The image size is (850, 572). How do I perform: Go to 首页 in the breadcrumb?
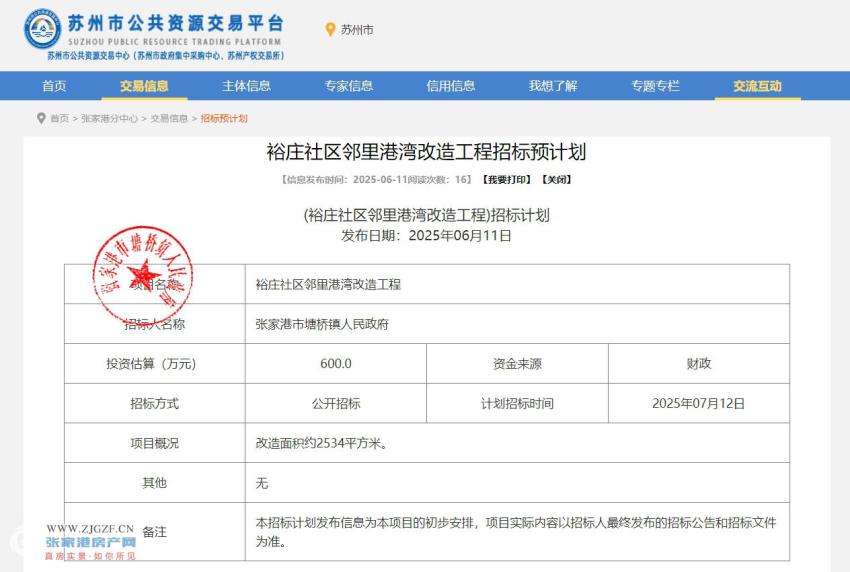pos(60,118)
